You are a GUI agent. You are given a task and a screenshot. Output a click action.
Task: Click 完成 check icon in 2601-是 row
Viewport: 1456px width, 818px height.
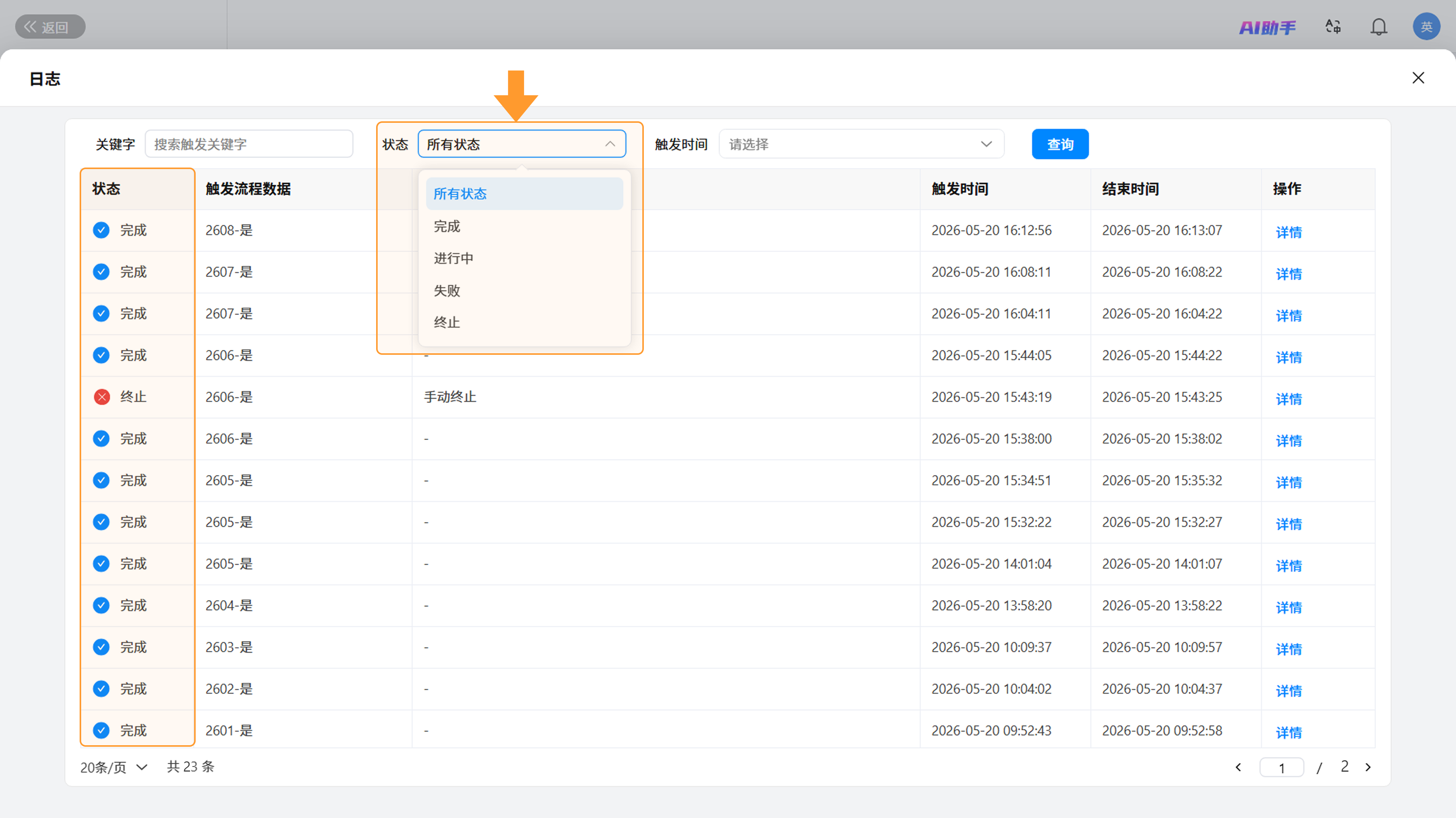coord(101,730)
